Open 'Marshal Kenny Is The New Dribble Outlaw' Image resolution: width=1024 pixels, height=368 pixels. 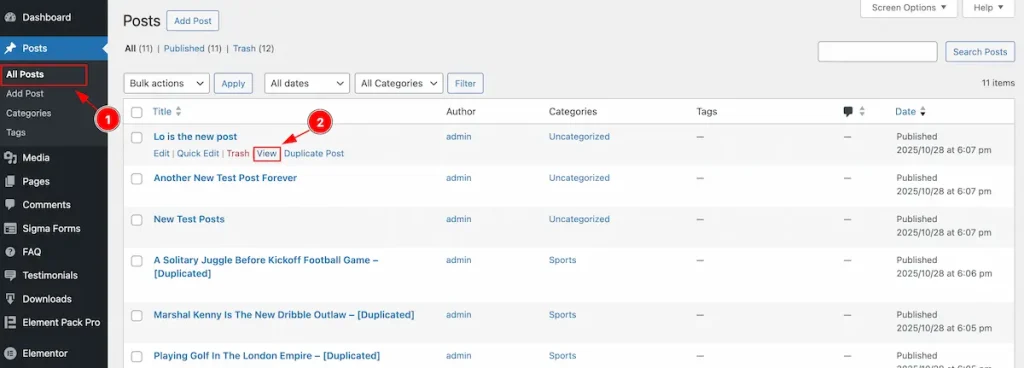pos(283,314)
